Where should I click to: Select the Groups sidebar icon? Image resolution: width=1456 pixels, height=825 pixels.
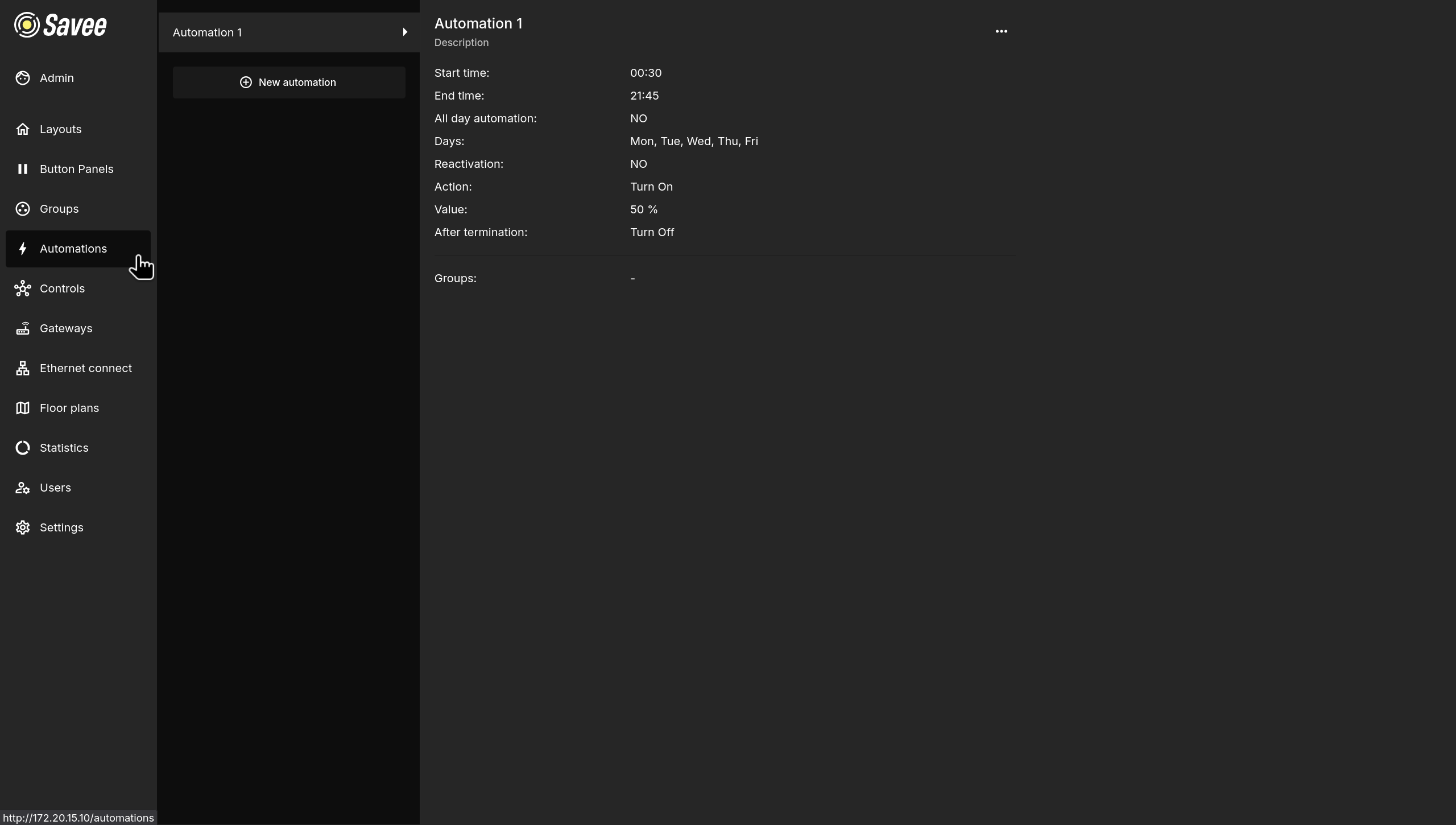coord(22,208)
